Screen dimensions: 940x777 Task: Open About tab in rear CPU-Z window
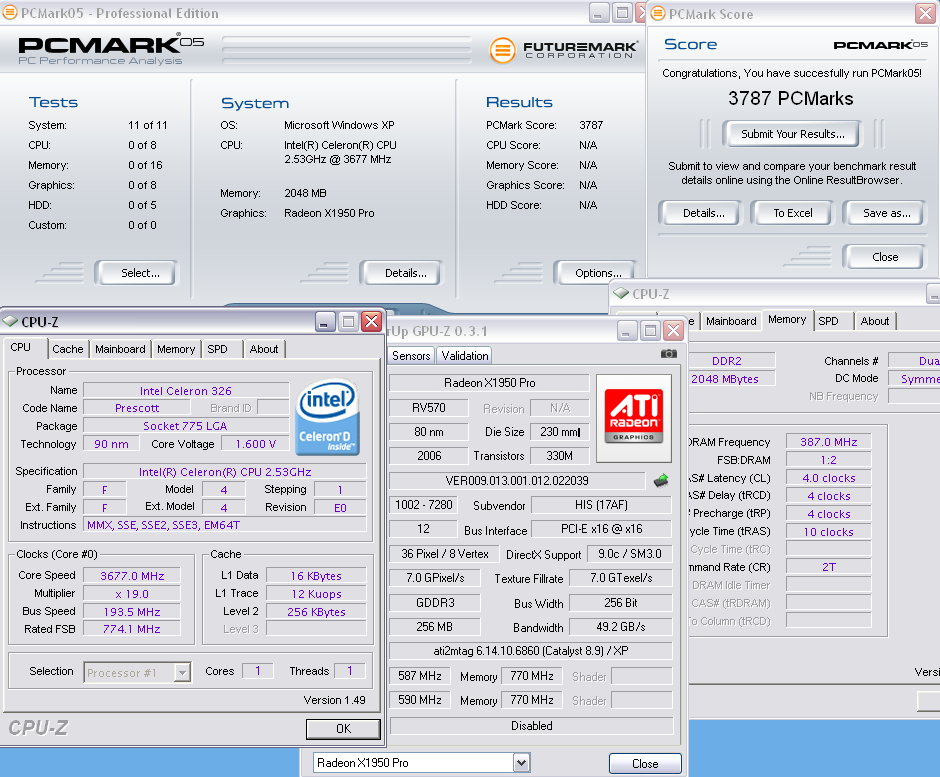click(x=875, y=321)
